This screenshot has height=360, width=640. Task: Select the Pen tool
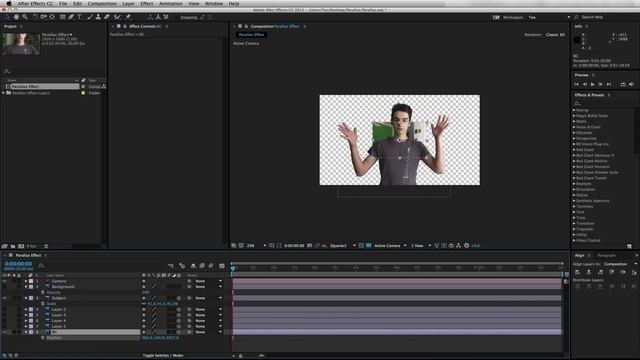point(71,17)
